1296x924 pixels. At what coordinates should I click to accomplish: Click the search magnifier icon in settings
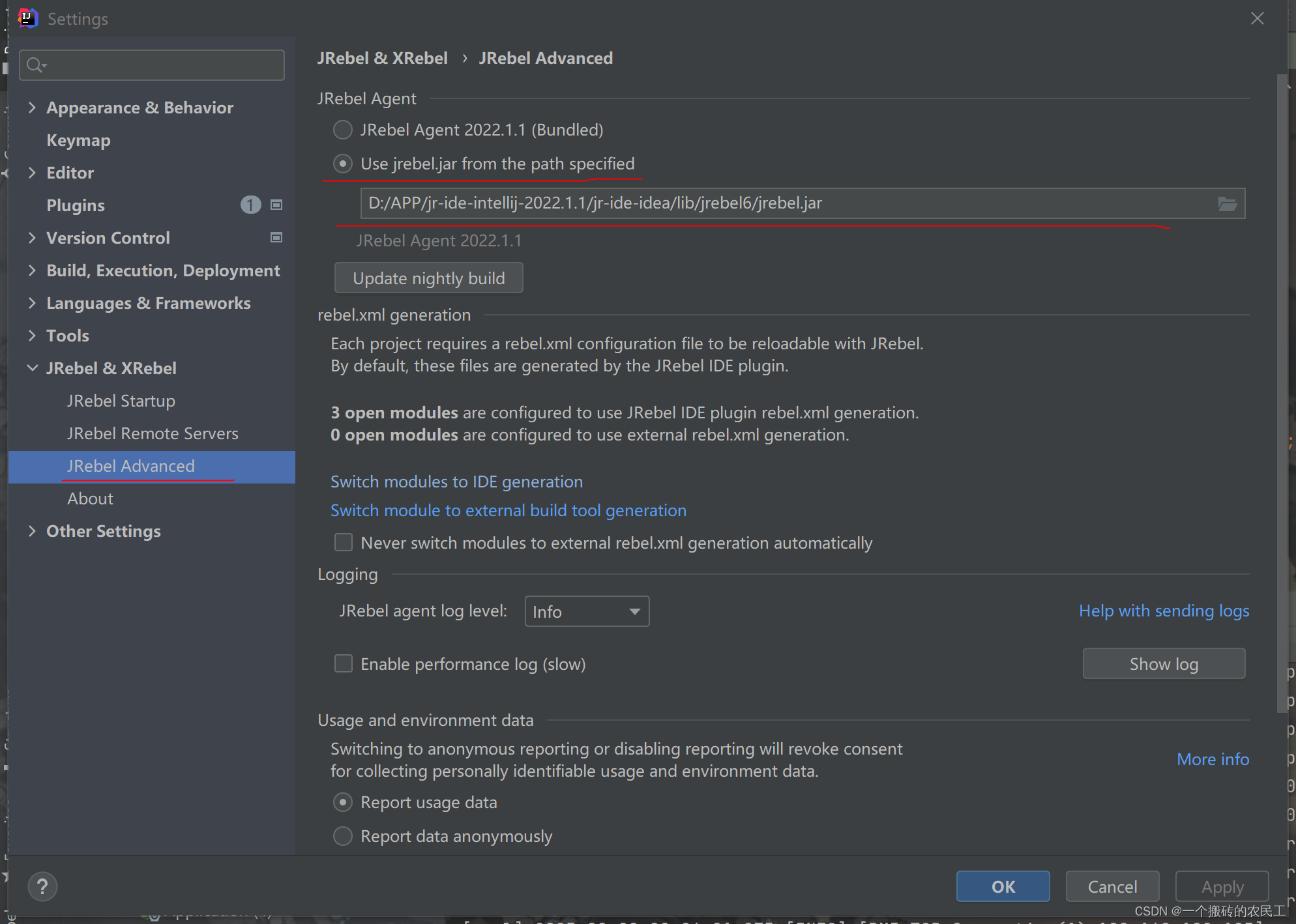point(37,65)
